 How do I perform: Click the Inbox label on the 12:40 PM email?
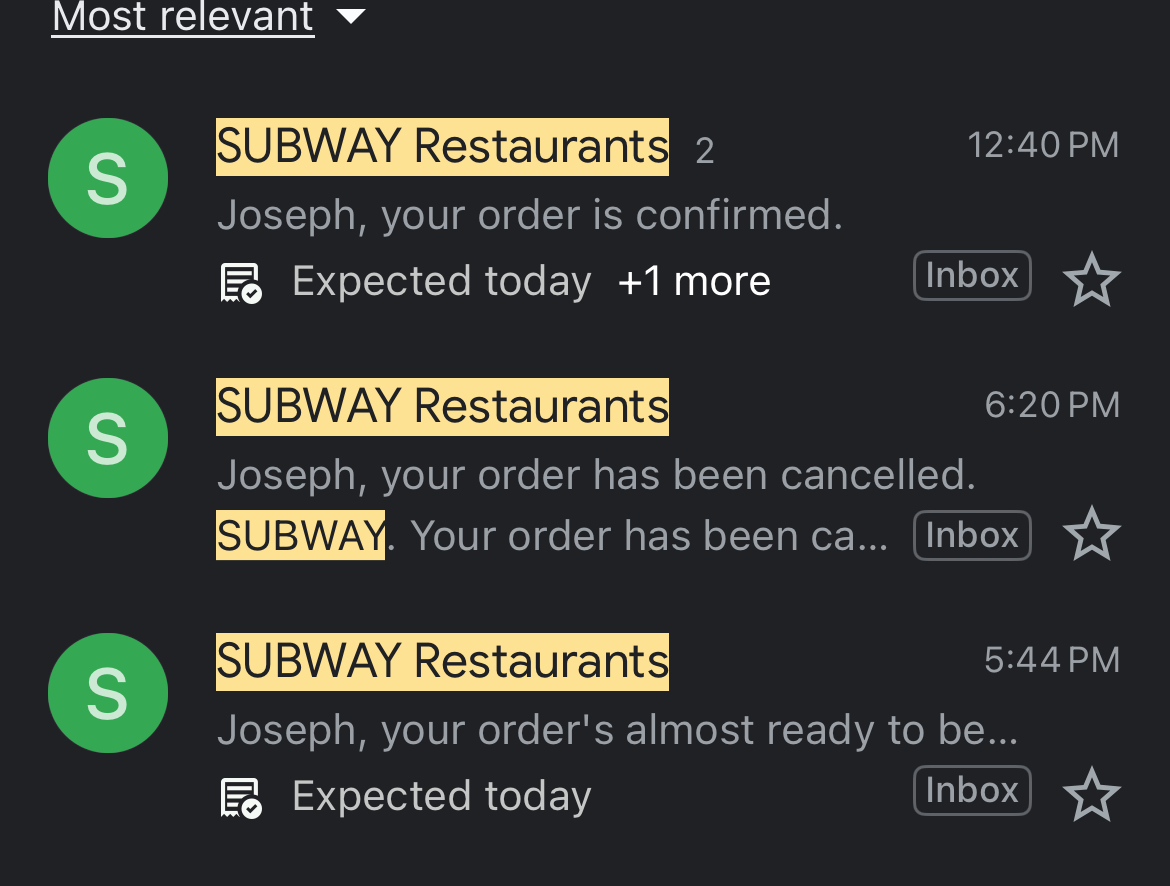click(x=971, y=276)
